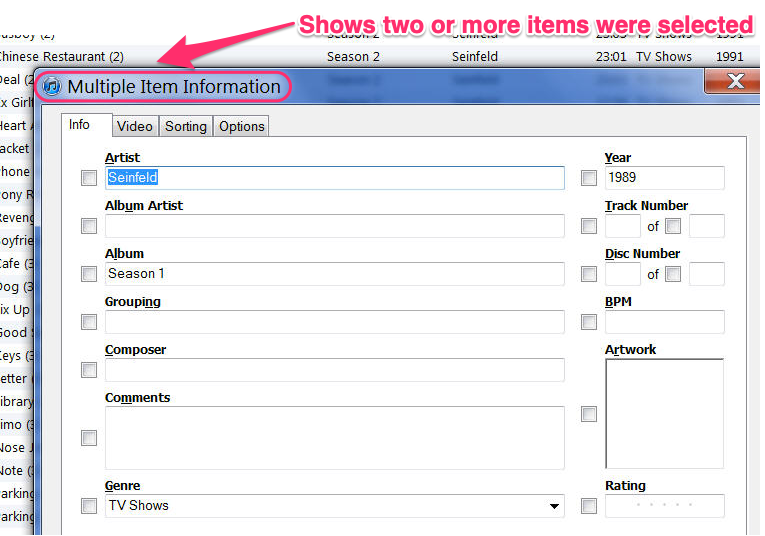This screenshot has width=765, height=536.
Task: Open the Video tab
Action: [135, 126]
